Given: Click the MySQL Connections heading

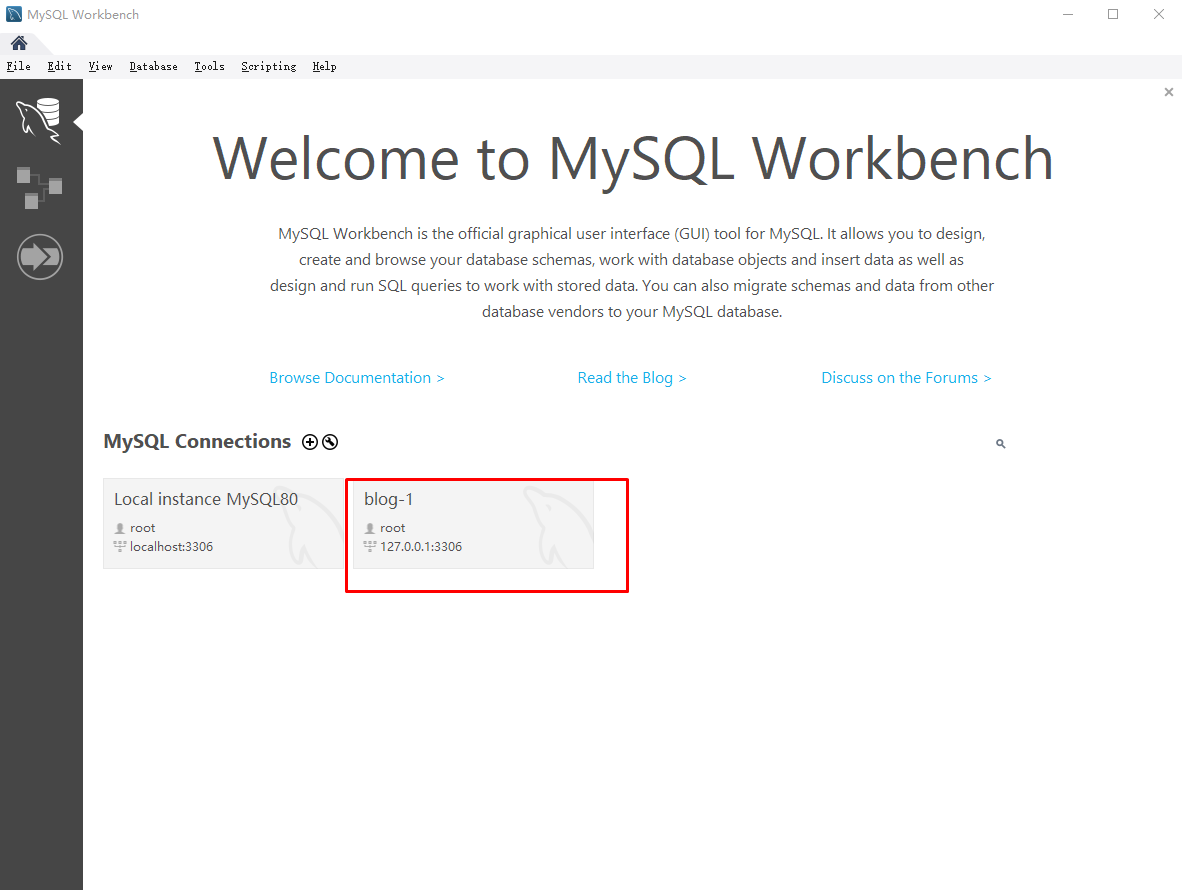Looking at the screenshot, I should click(x=198, y=442).
